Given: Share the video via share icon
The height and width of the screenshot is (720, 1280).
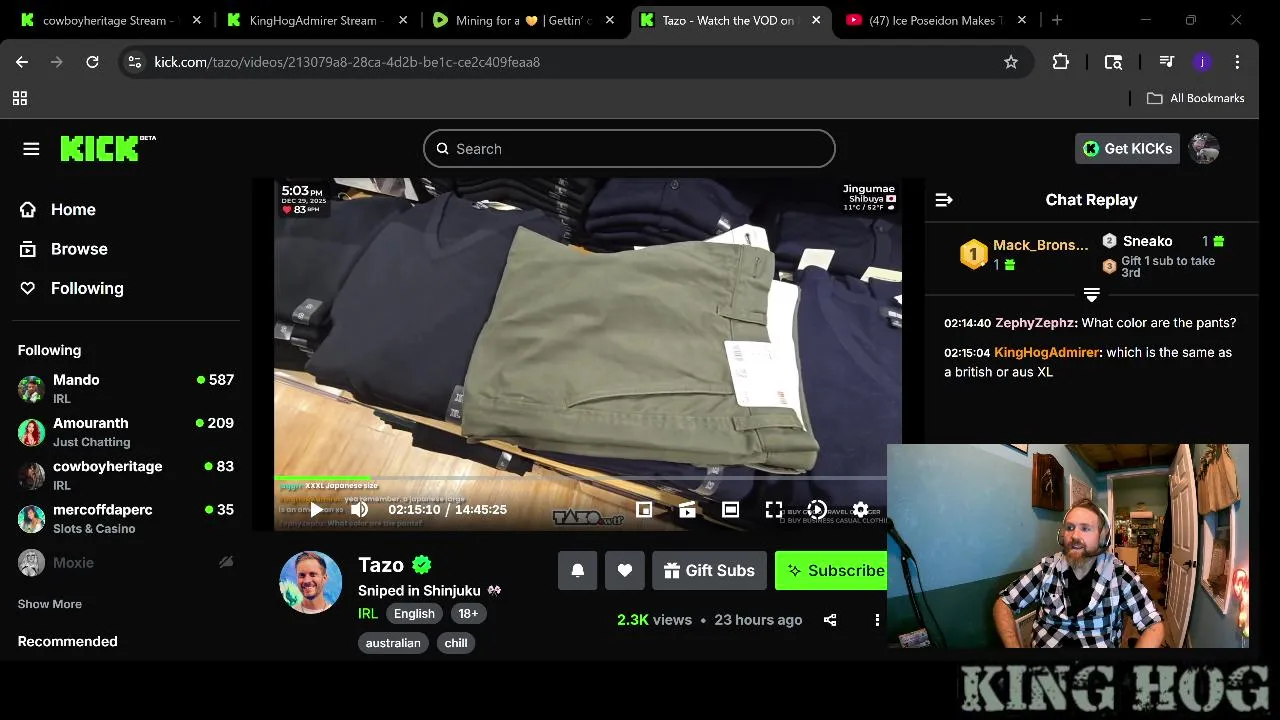Looking at the screenshot, I should pos(830,620).
